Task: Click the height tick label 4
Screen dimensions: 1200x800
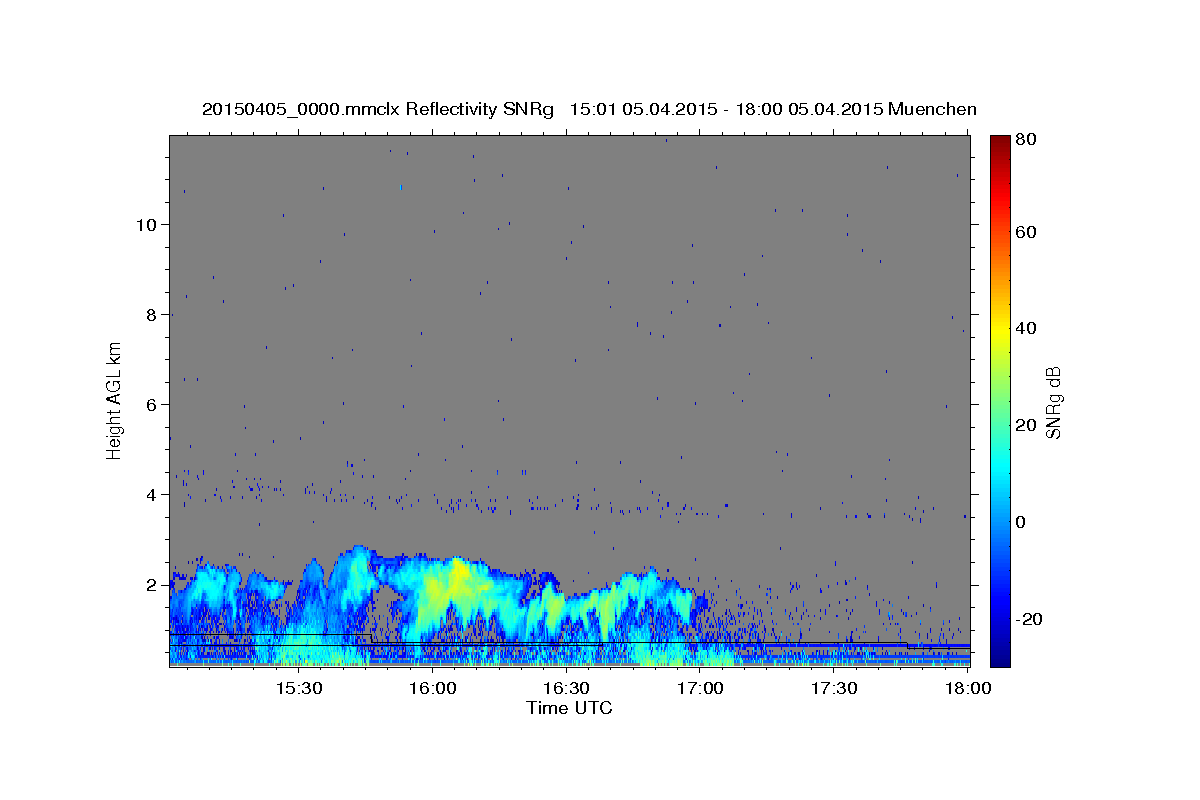Action: click(x=152, y=494)
